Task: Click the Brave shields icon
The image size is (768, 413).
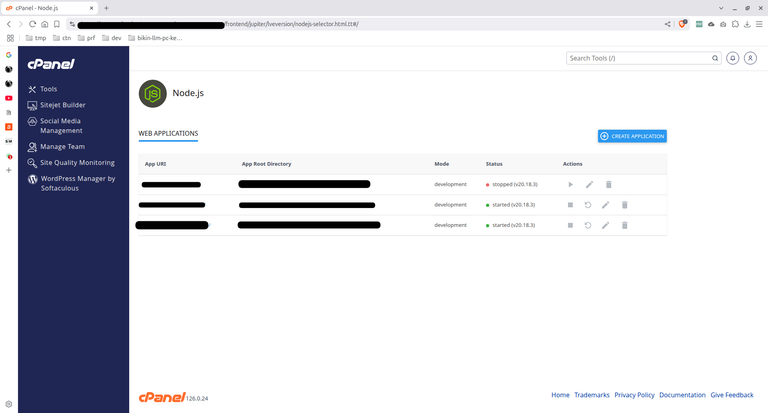Action: (x=682, y=24)
